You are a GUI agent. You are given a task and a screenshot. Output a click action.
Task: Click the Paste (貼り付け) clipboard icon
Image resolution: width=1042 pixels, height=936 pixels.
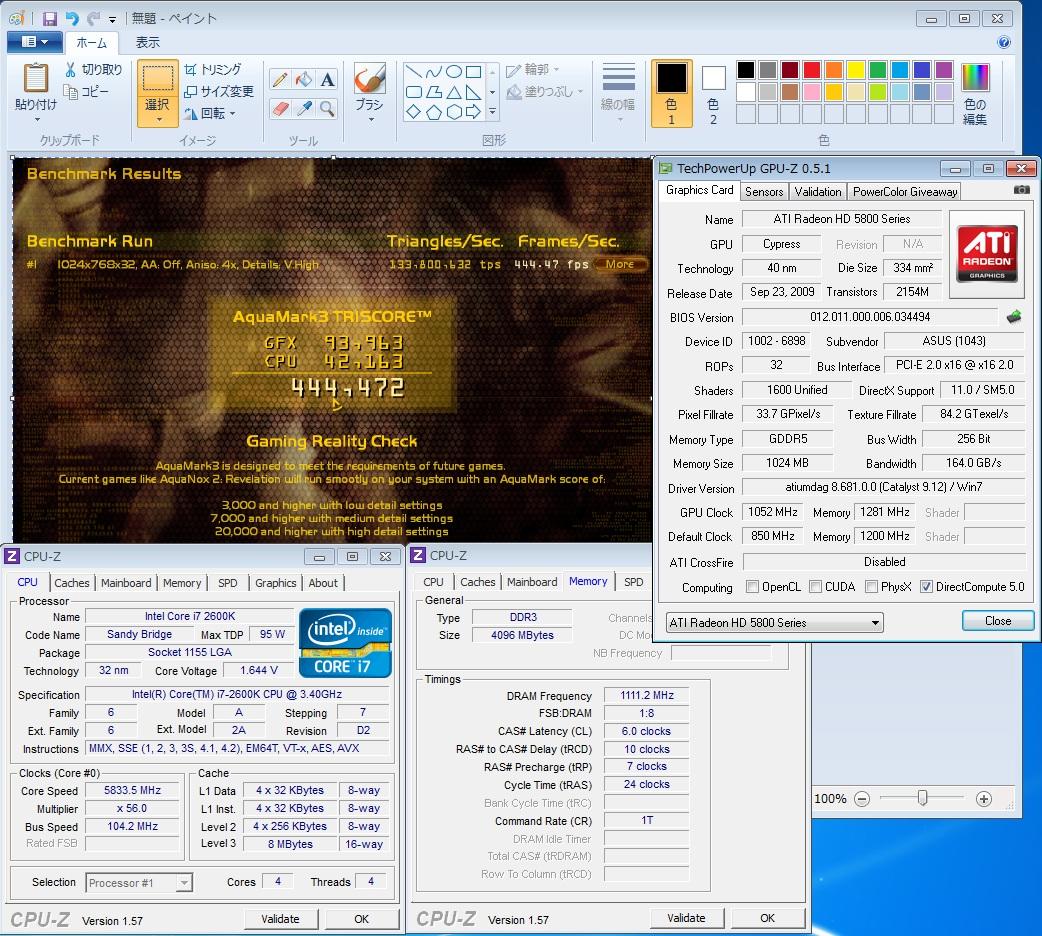point(36,78)
